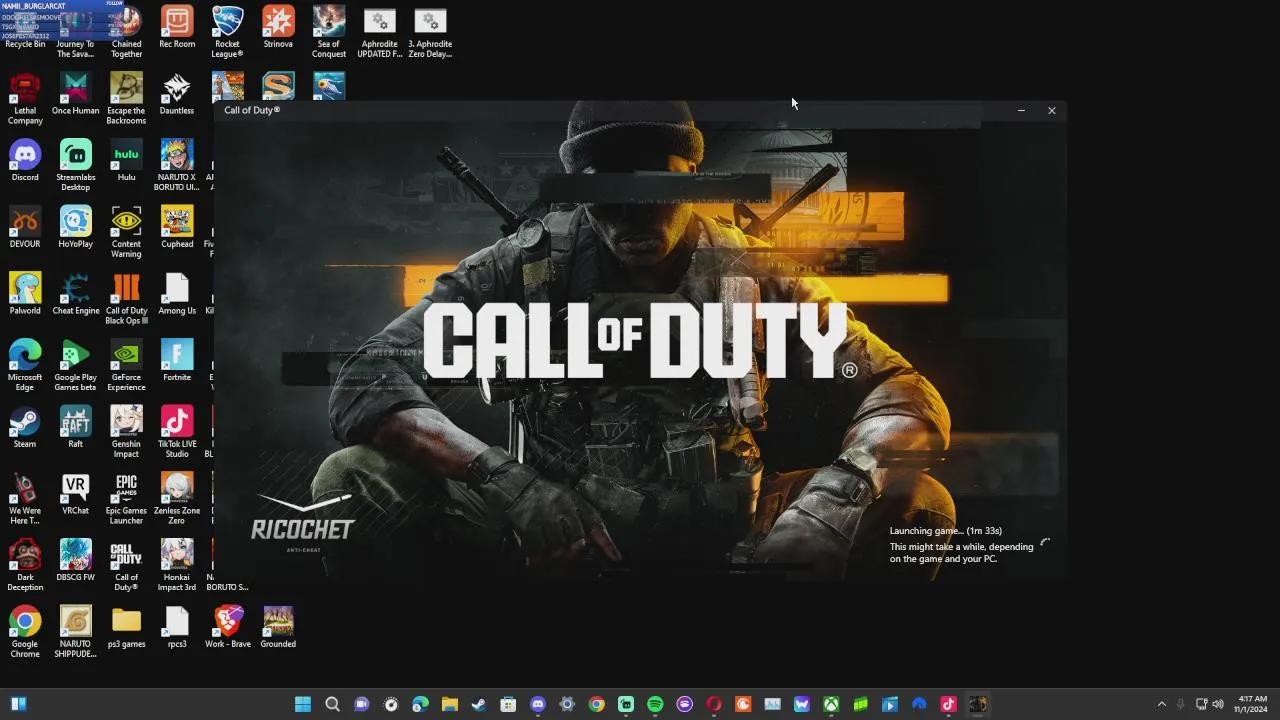Image resolution: width=1280 pixels, height=720 pixels.
Task: Open the Hulu desktop shortcut
Action: (126, 161)
